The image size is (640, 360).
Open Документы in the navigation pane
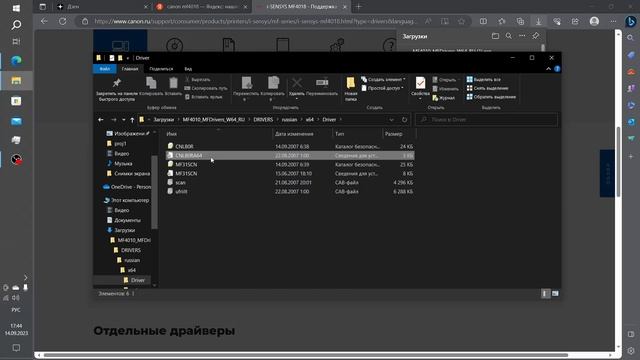click(123, 220)
